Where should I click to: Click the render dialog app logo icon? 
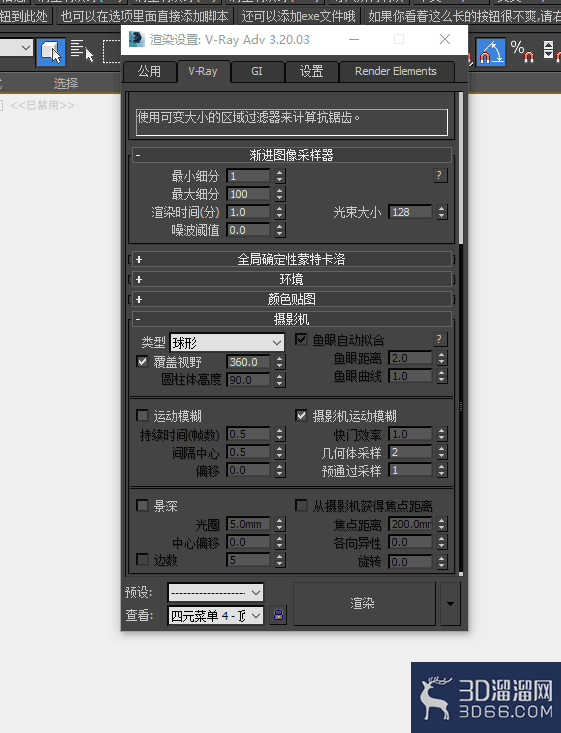pyautogui.click(x=137, y=39)
